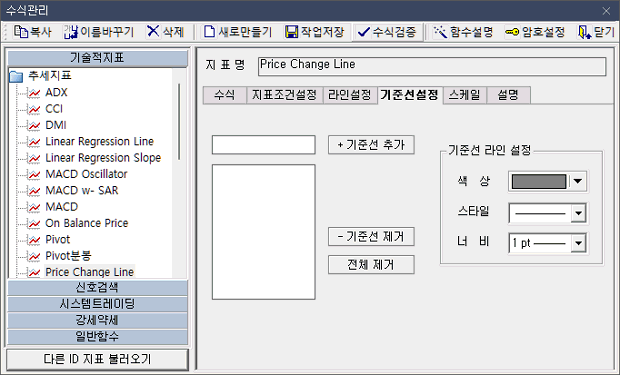Select DMI in the indicator tree
The height and width of the screenshot is (375, 620).
(56, 125)
